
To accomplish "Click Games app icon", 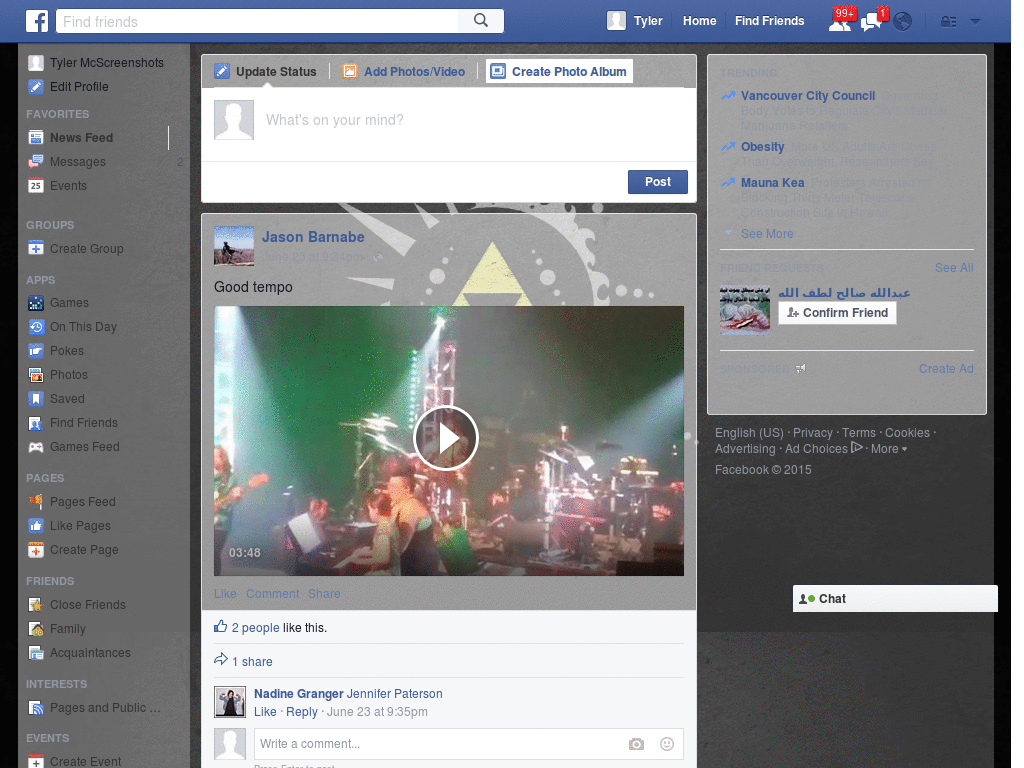I will [36, 303].
